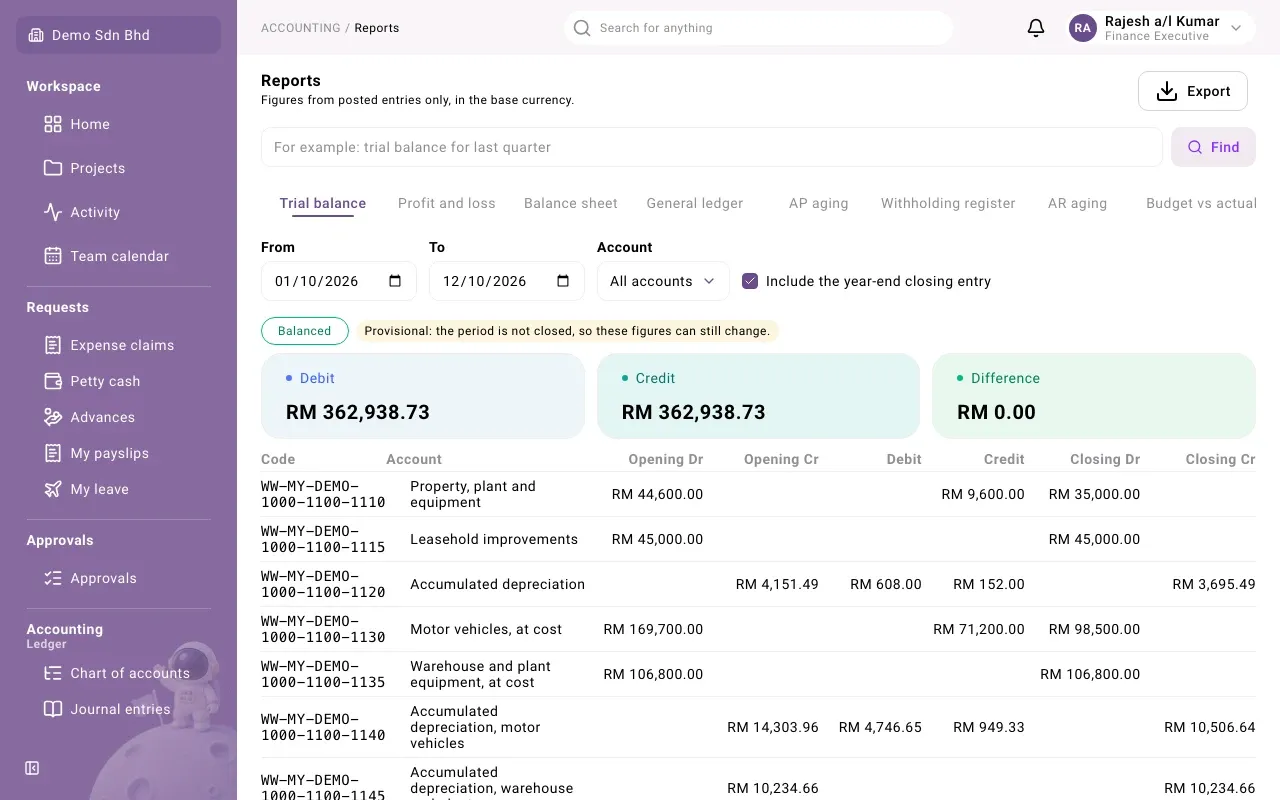The image size is (1280, 800).
Task: Click the Search for anything field
Action: click(758, 28)
